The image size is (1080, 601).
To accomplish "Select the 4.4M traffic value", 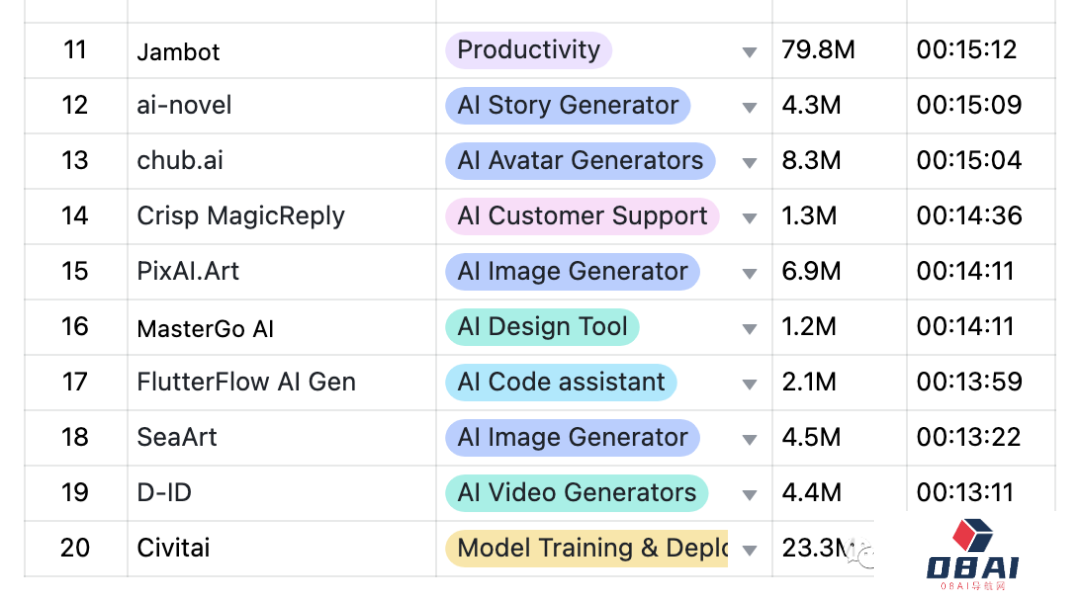I will coord(811,493).
